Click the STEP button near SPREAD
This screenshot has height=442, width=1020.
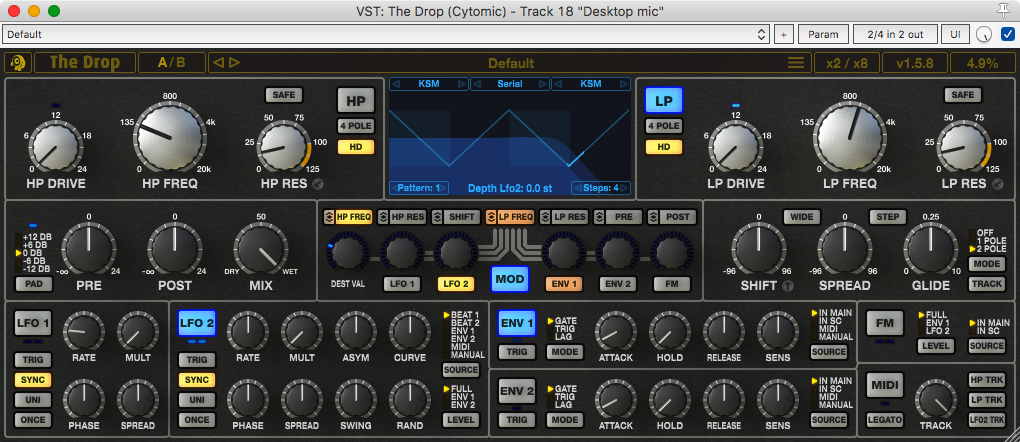(x=888, y=217)
